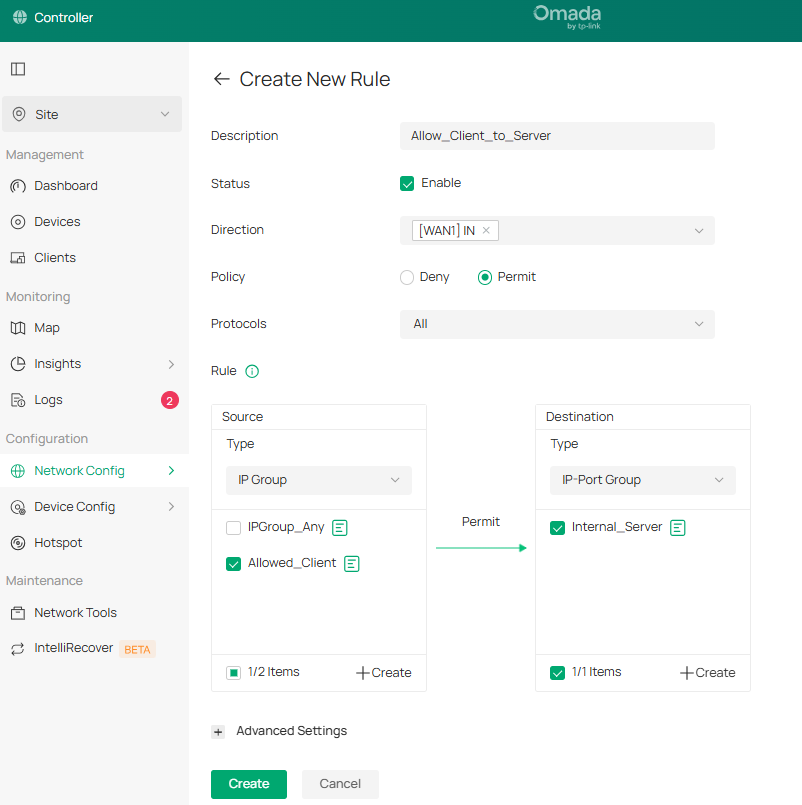
Task: Click the Advanced Settings label
Action: [292, 731]
